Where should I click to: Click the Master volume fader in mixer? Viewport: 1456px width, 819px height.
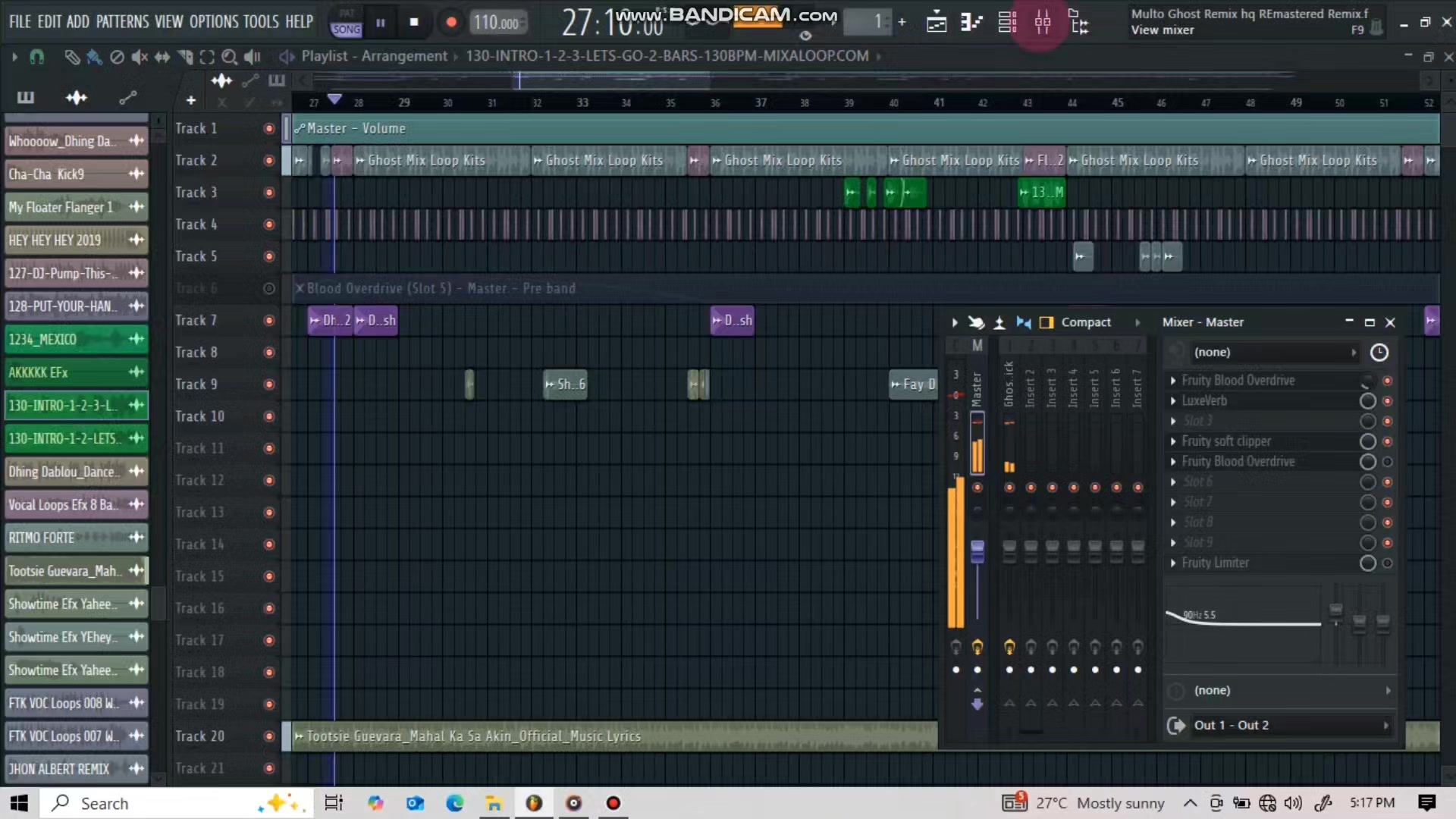[977, 551]
